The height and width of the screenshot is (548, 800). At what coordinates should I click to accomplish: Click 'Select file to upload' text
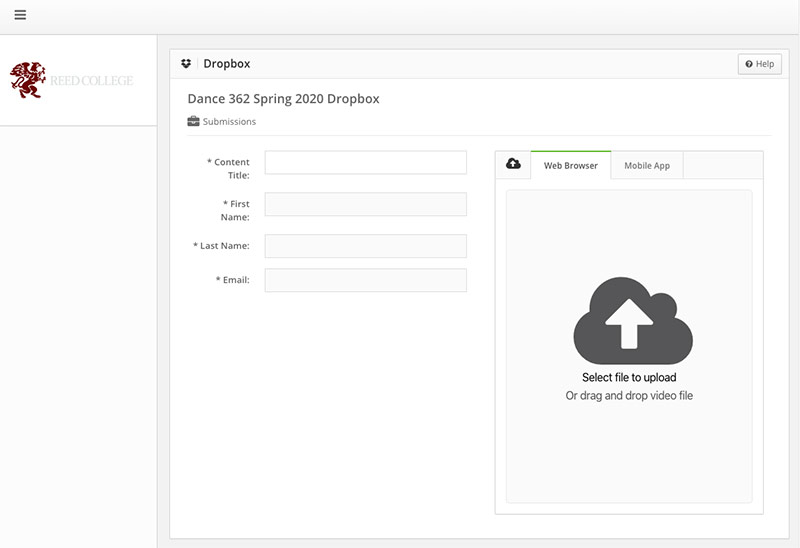point(629,378)
